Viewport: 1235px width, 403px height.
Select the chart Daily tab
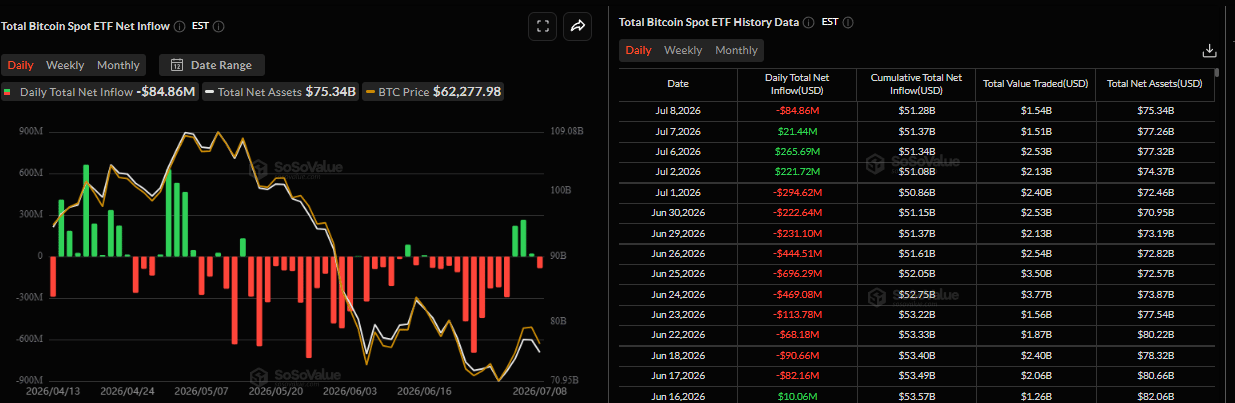(21, 65)
